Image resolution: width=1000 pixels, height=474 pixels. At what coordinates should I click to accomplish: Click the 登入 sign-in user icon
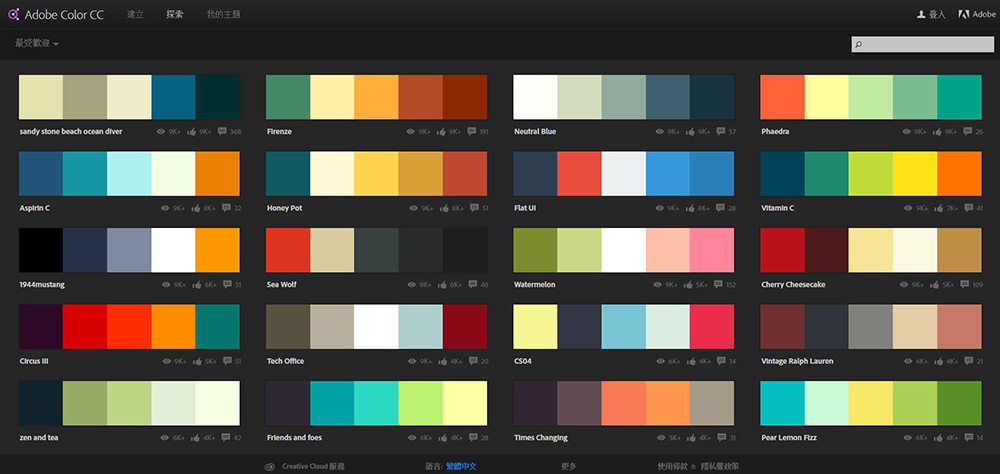921,15
